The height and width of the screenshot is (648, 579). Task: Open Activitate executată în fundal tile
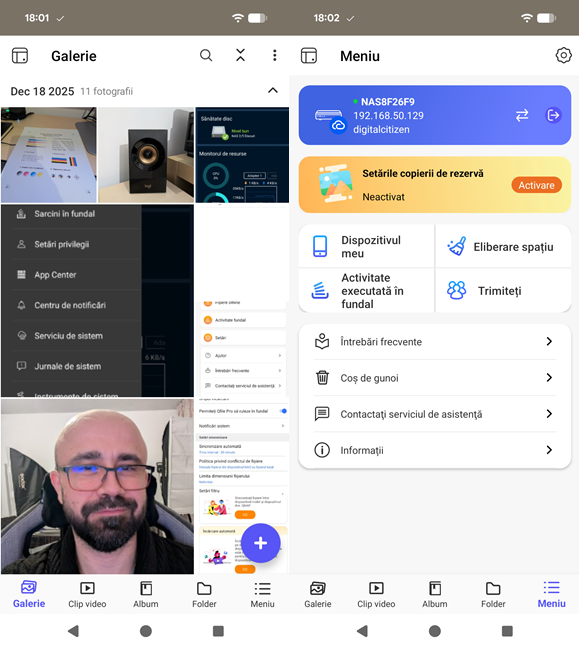[366, 291]
